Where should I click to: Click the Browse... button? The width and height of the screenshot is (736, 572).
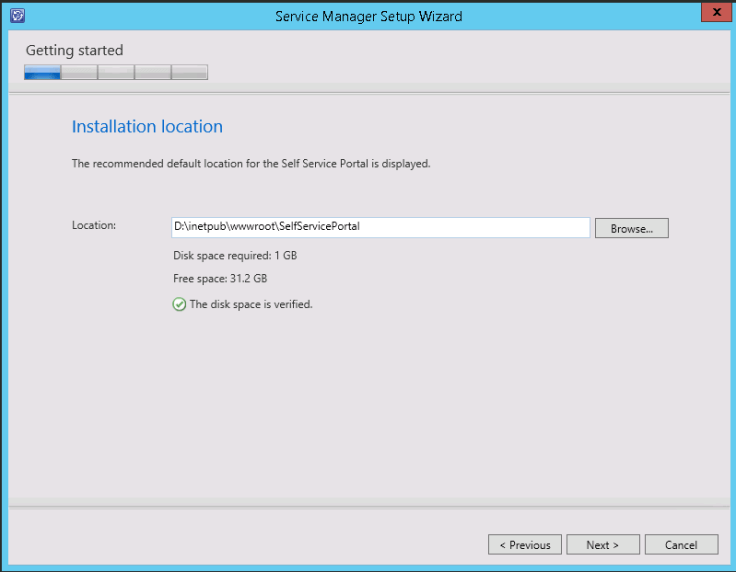[631, 228]
